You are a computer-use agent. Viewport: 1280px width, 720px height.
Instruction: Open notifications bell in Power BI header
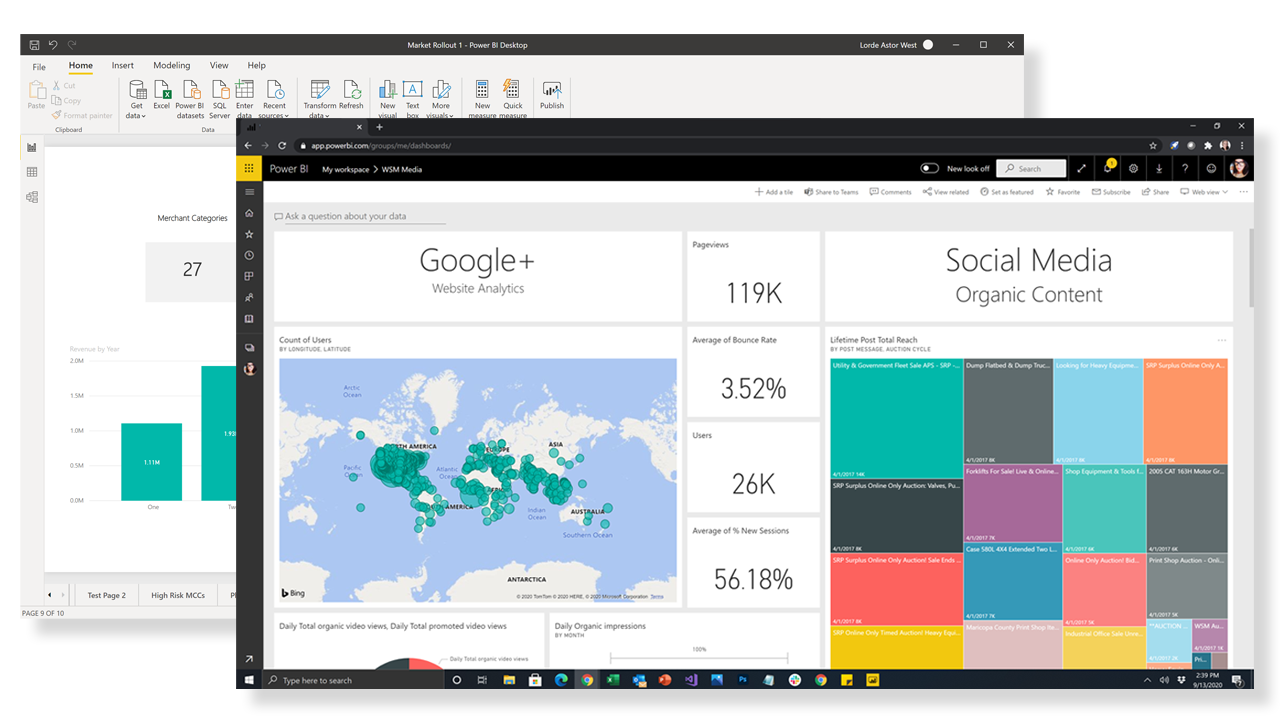(x=1108, y=168)
